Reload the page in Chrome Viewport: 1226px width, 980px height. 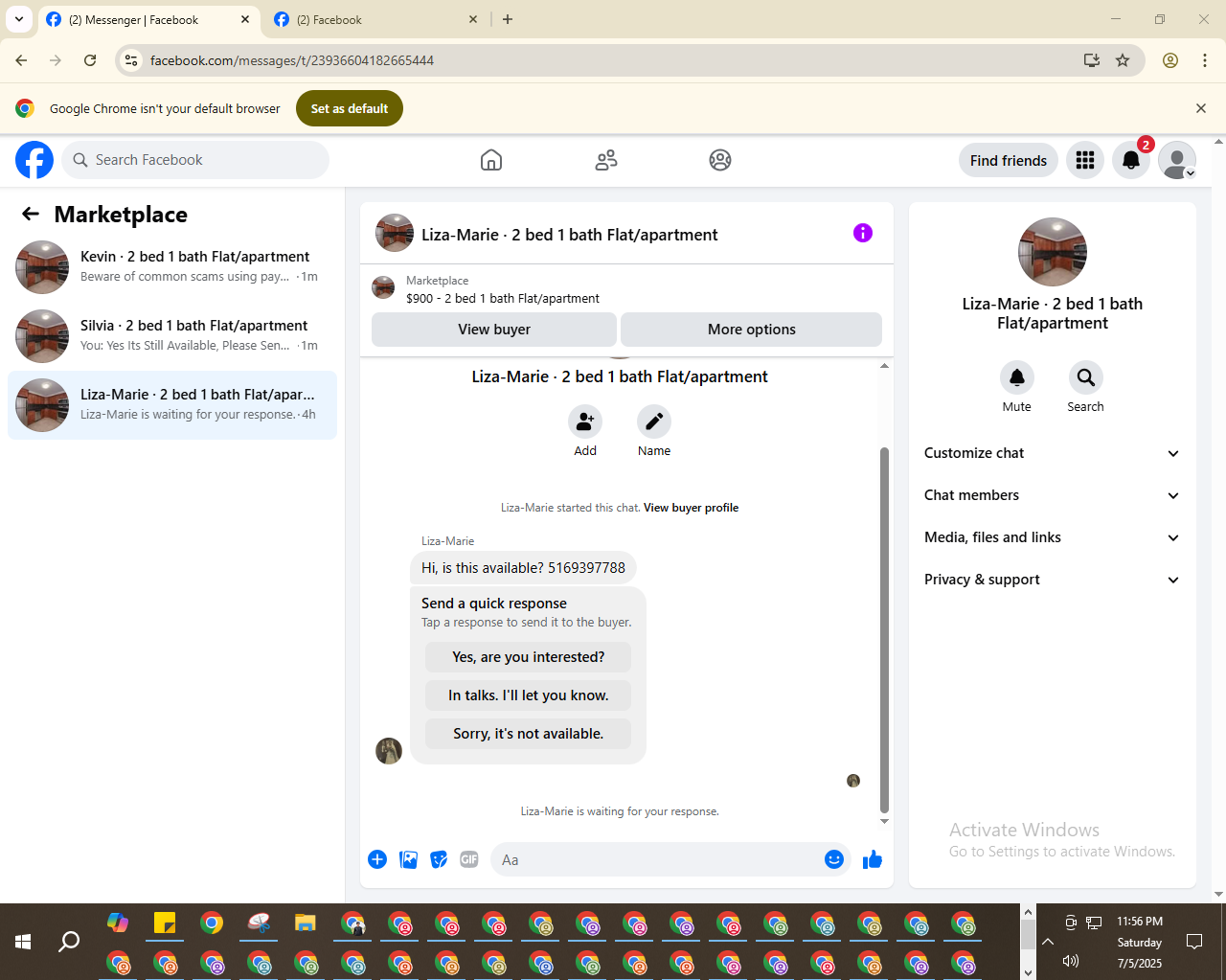tap(90, 60)
